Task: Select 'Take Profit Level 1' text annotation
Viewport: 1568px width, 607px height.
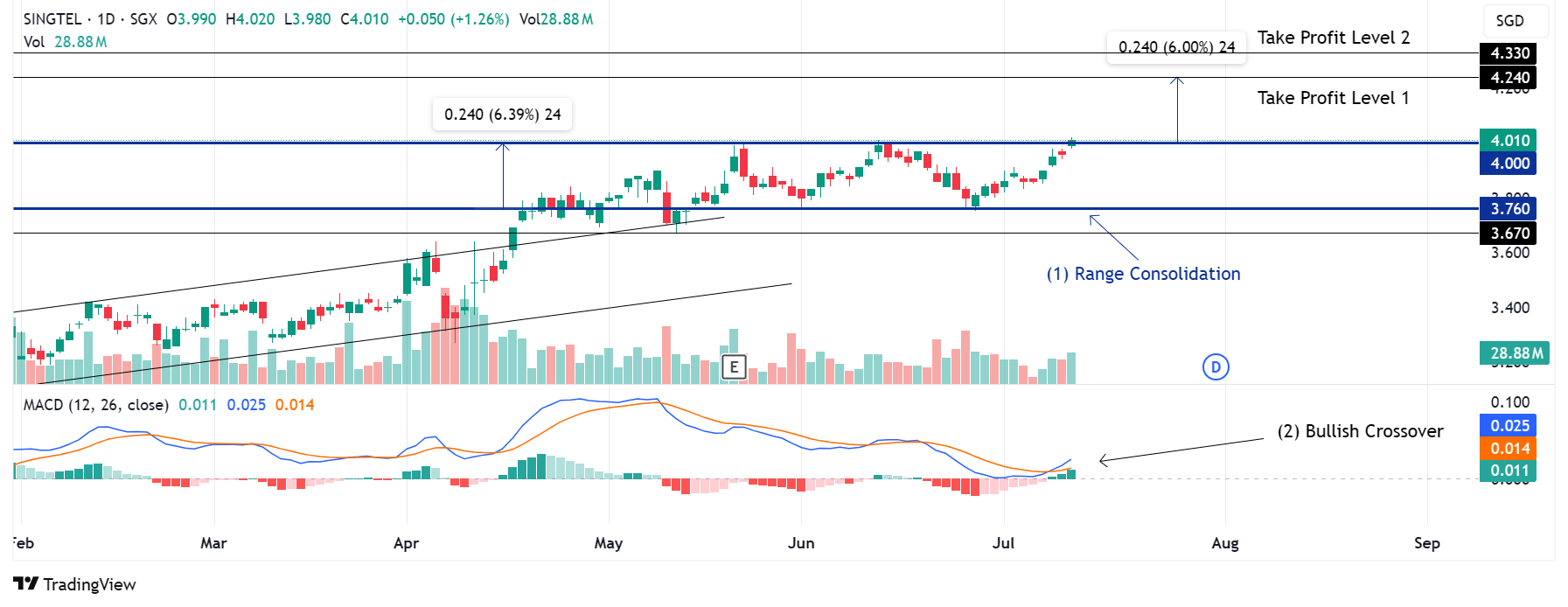Action: point(1334,98)
